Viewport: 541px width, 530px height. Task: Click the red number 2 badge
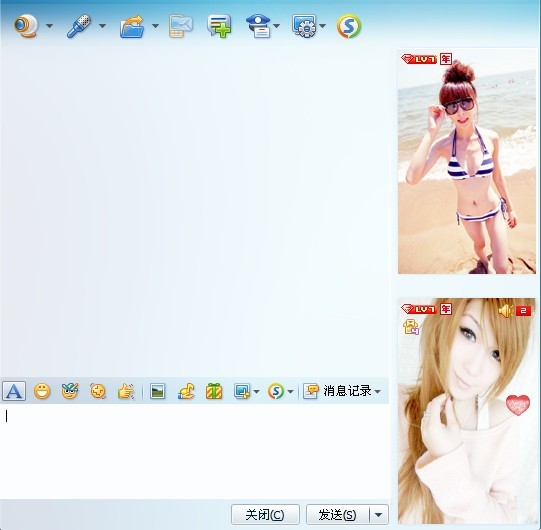(523, 311)
